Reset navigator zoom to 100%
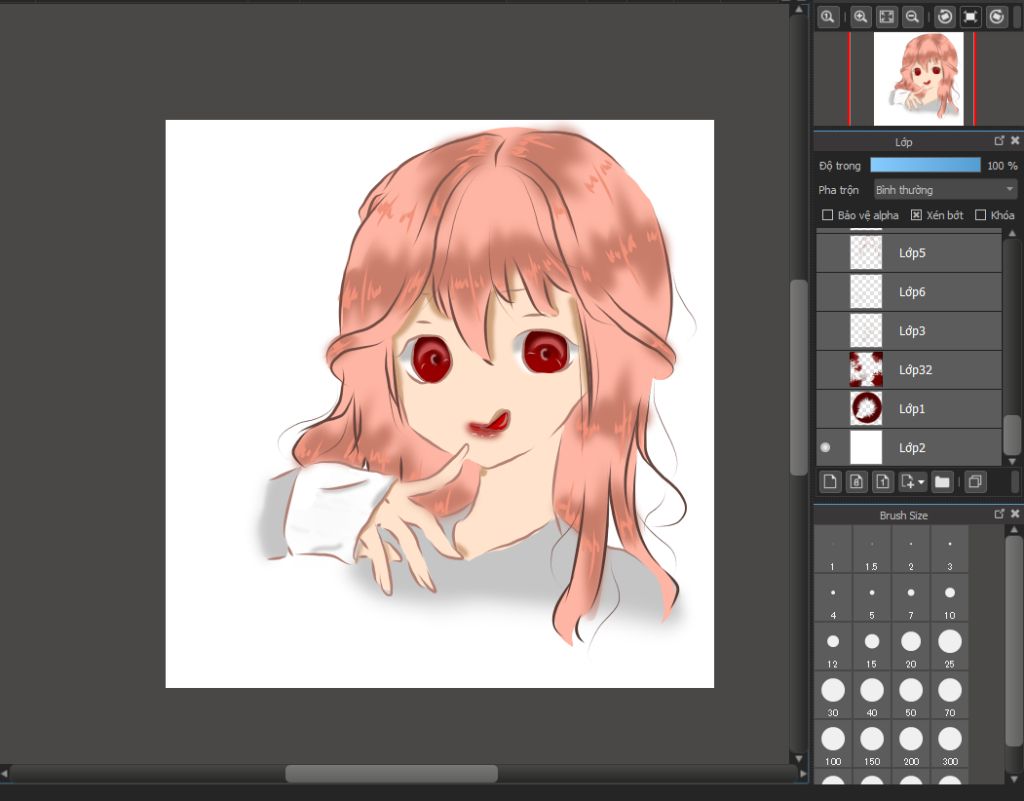Image resolution: width=1024 pixels, height=801 pixels. coord(828,17)
